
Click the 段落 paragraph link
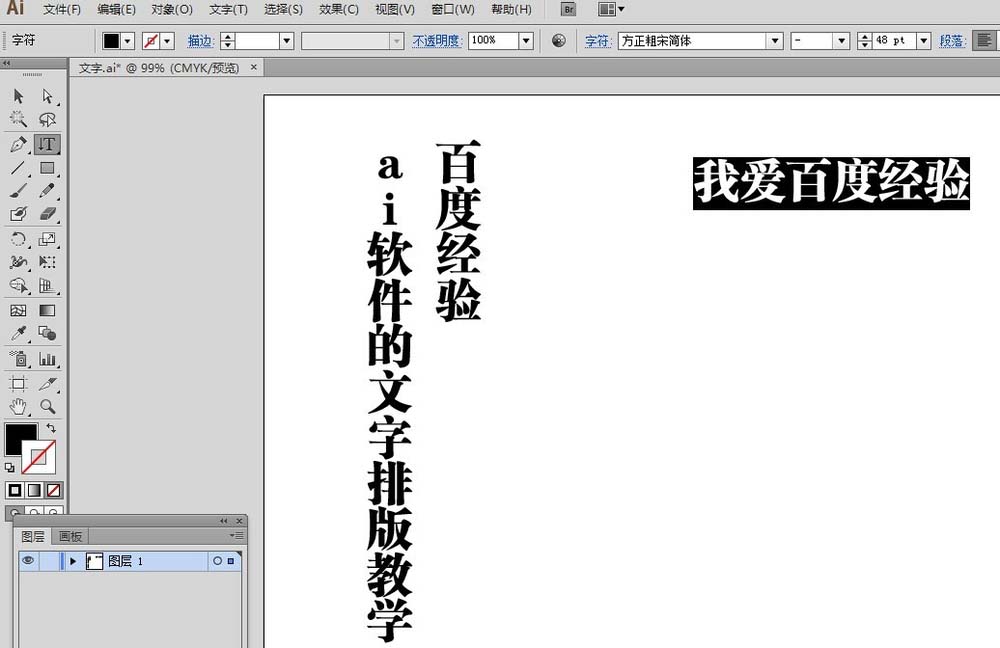[x=952, y=41]
